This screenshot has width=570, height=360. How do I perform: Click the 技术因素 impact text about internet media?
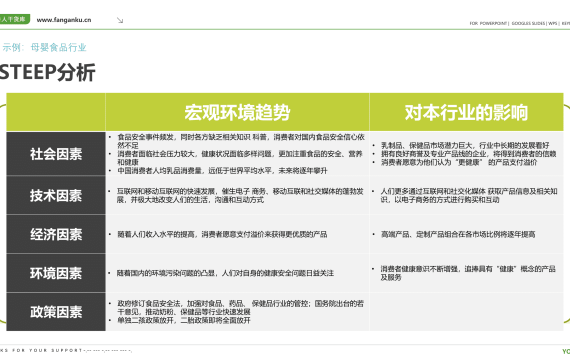click(469, 195)
